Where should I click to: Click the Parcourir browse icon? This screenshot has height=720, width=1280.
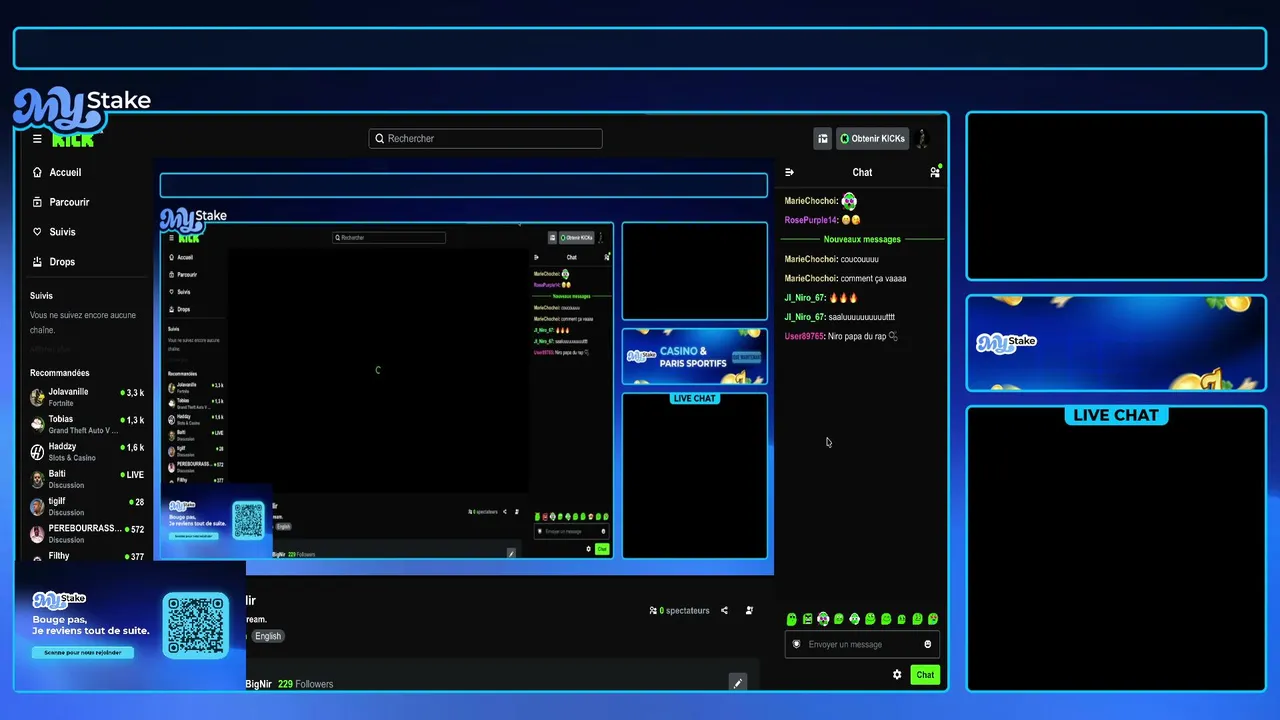pos(37,202)
